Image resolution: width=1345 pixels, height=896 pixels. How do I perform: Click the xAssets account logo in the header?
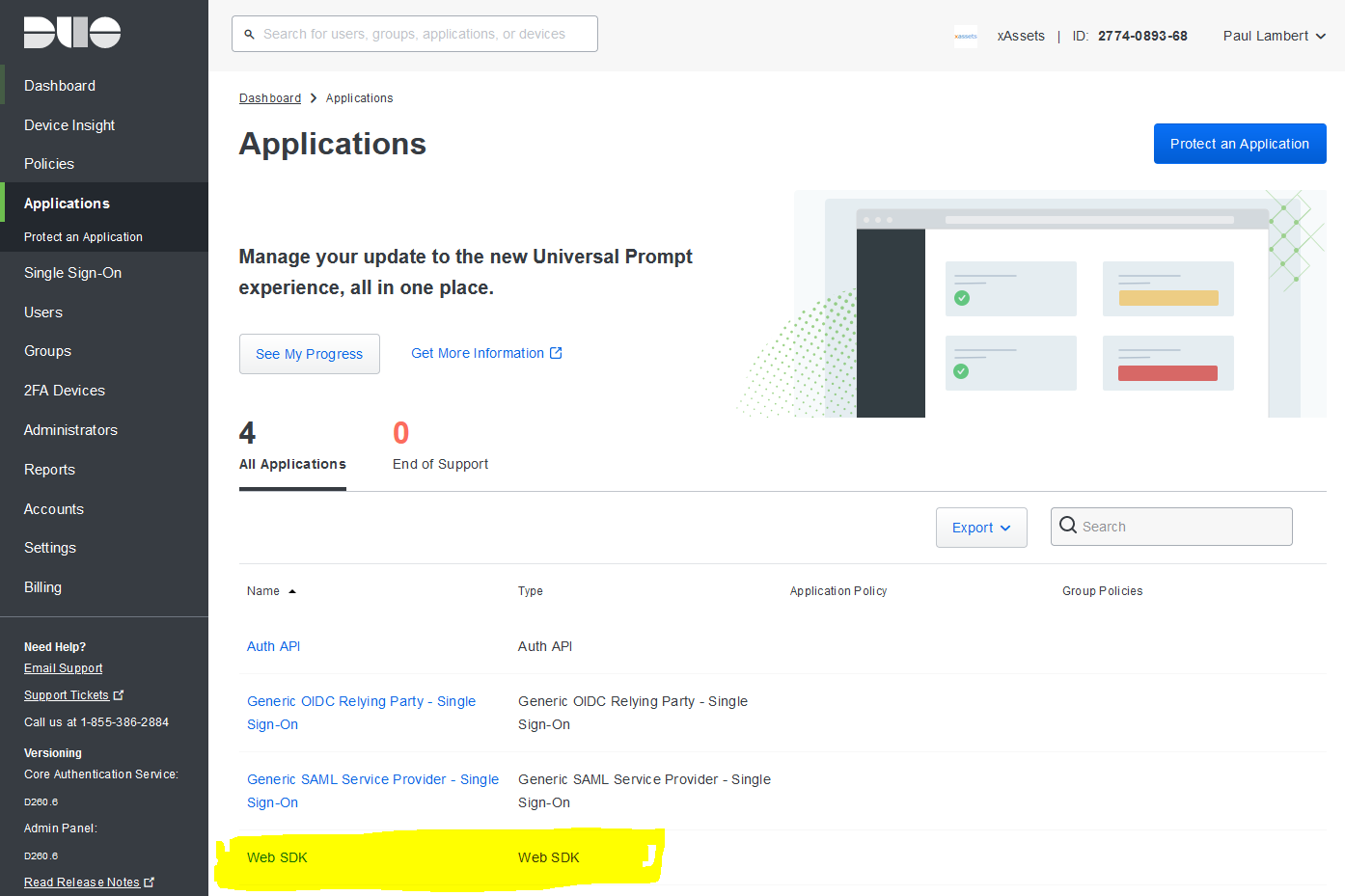(966, 36)
